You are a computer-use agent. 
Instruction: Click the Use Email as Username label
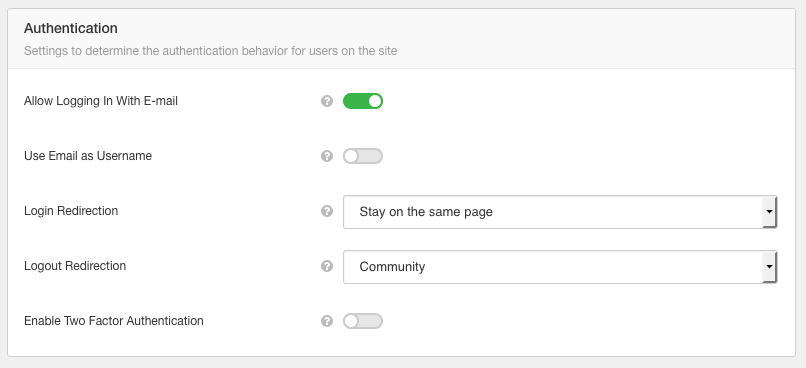[88, 156]
